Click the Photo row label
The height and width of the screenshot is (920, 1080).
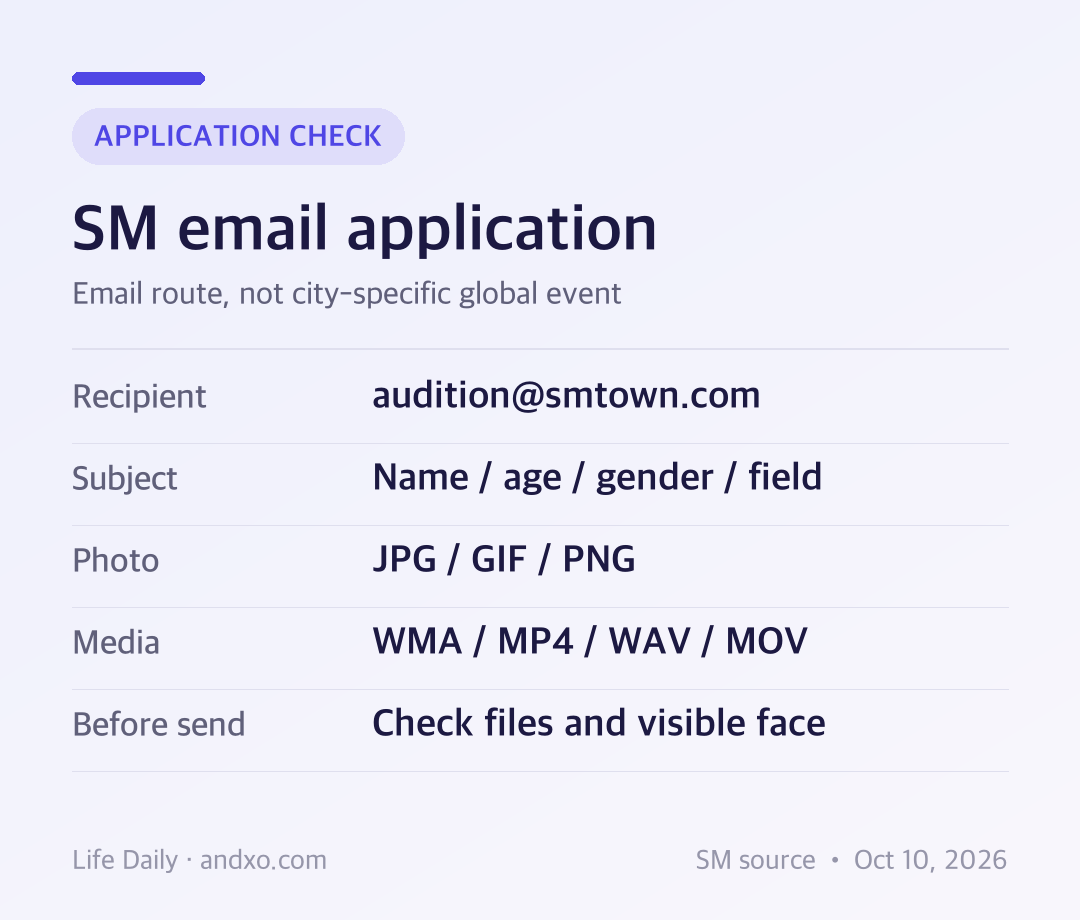pyautogui.click(x=116, y=561)
